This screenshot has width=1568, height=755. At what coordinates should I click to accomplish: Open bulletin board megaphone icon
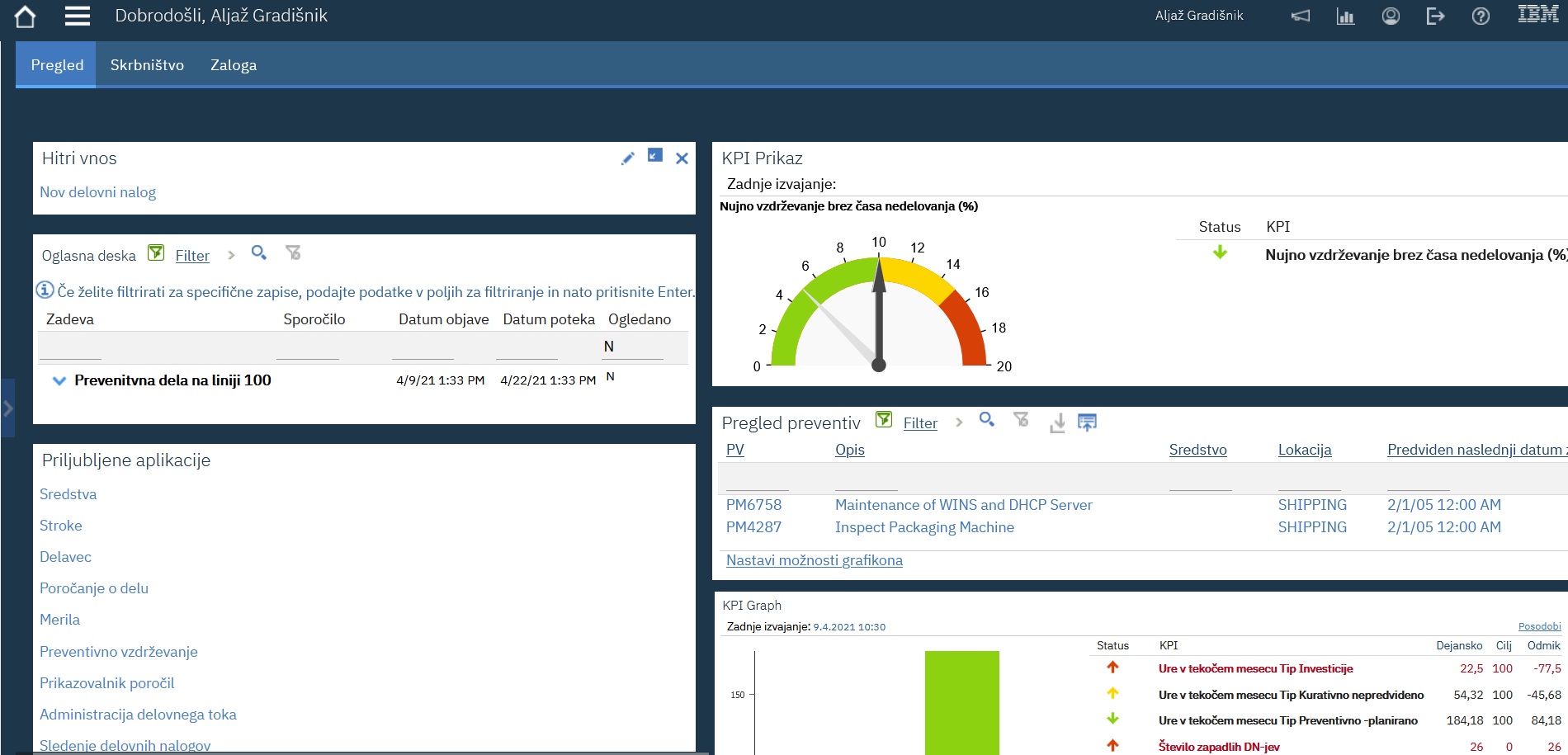click(x=1301, y=17)
